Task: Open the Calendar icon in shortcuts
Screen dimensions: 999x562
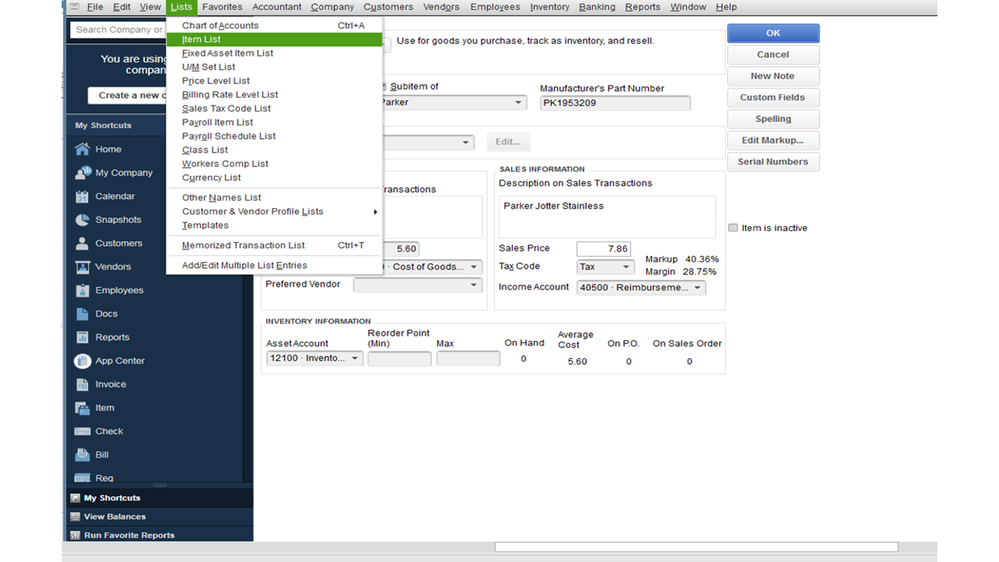Action: pyautogui.click(x=82, y=196)
